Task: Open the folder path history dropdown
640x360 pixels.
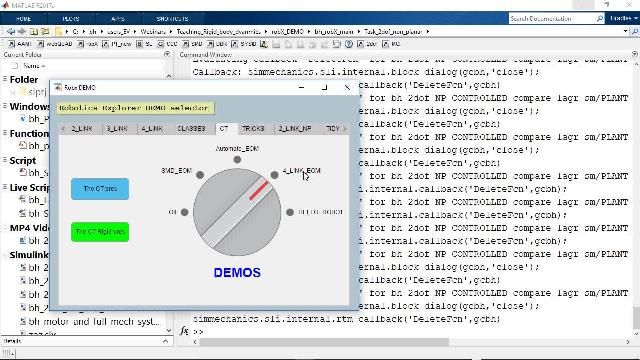Action: point(625,31)
